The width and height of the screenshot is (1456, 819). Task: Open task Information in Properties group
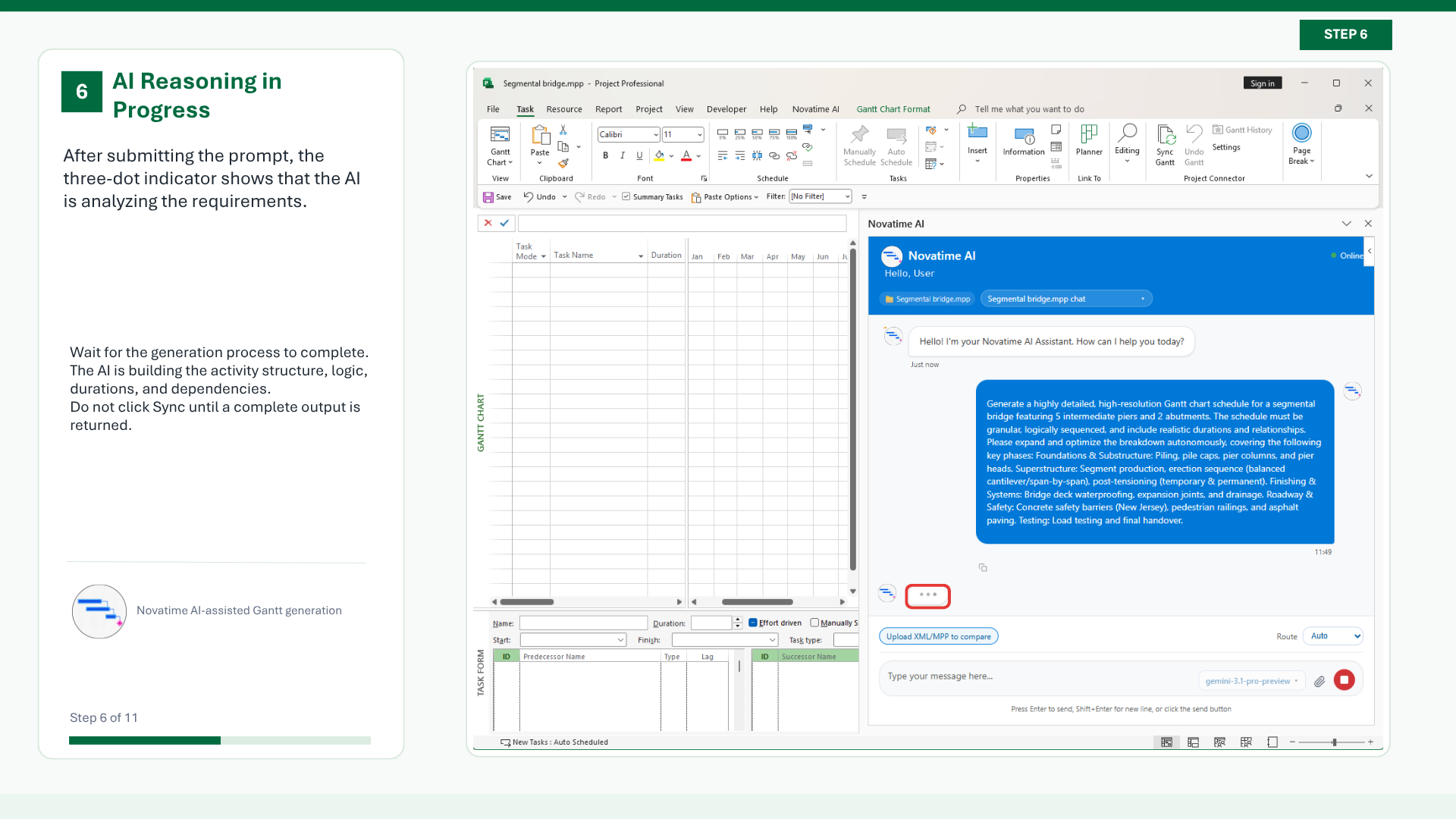(1024, 141)
